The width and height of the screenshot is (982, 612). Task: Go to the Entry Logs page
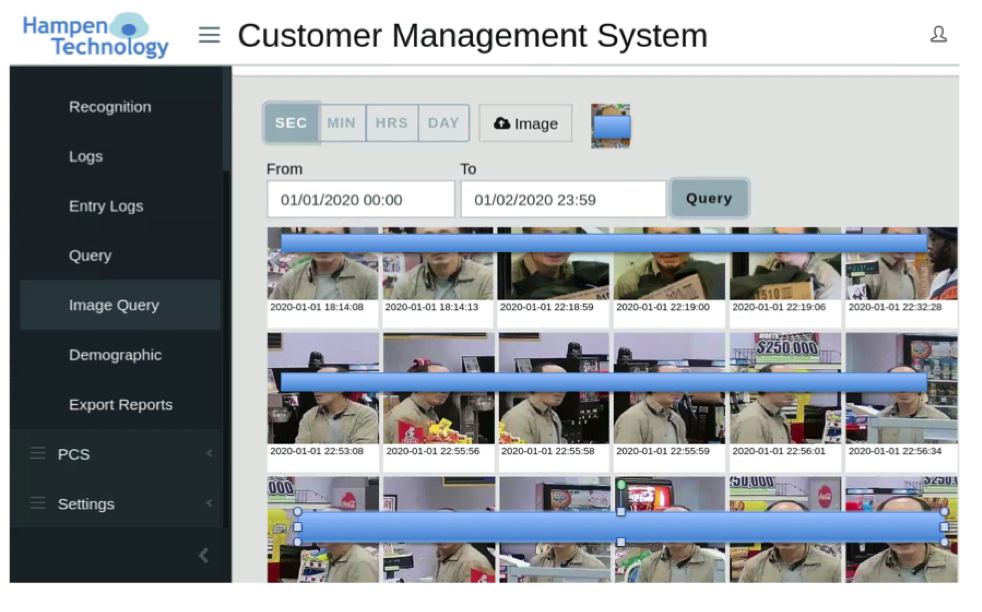coord(106,206)
